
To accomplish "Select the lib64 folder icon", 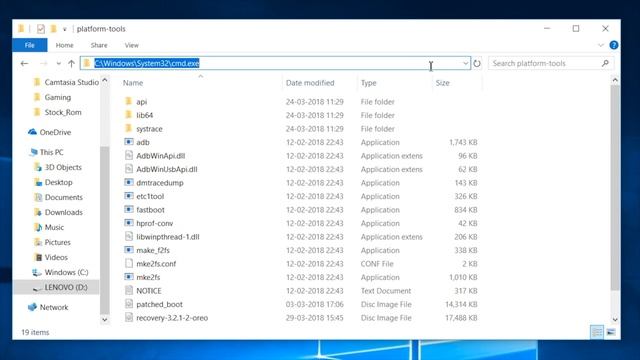I will 129,115.
